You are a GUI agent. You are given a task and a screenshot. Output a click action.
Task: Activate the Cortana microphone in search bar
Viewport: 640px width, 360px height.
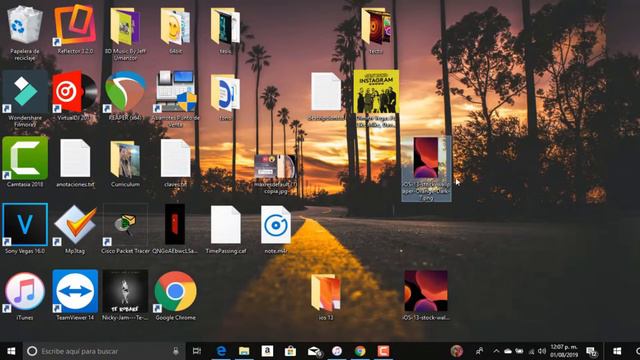176,351
